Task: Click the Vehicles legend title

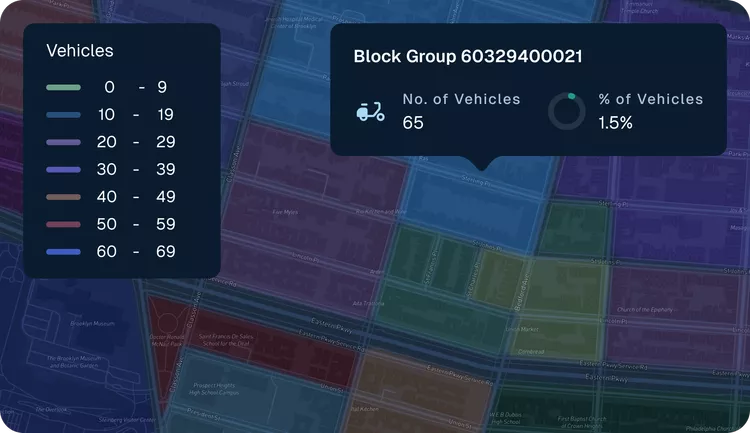Action: click(80, 50)
